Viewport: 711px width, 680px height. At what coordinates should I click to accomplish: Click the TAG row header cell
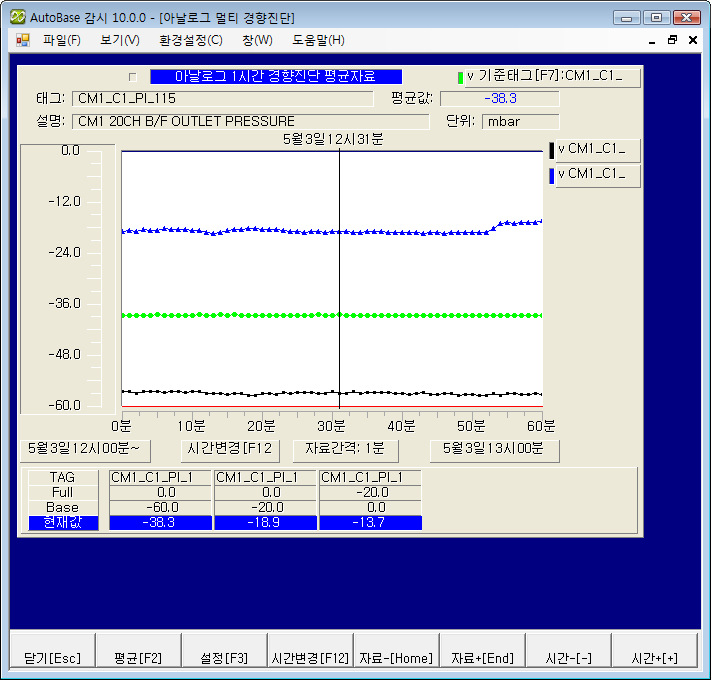(x=63, y=477)
